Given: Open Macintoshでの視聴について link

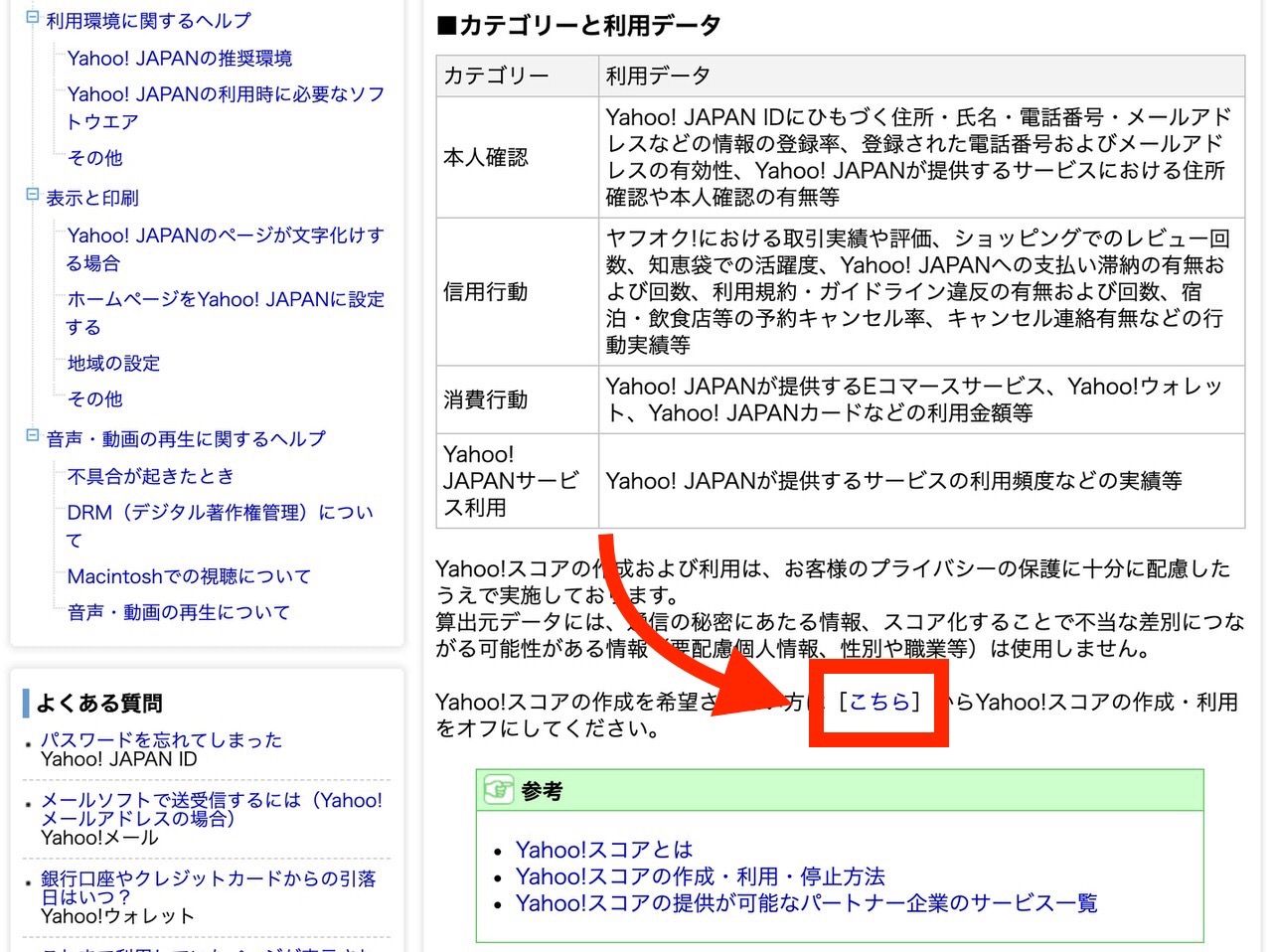Looking at the screenshot, I should 189,576.
